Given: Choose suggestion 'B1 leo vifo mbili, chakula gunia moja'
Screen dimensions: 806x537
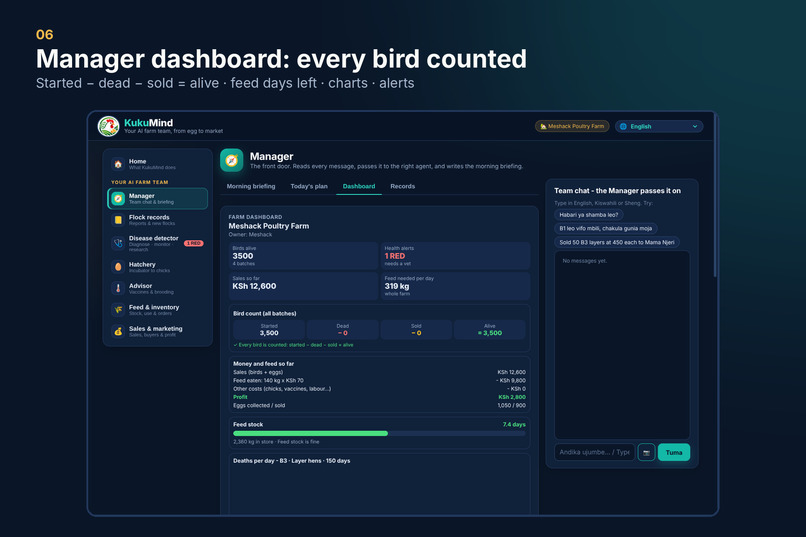Looking at the screenshot, I should (x=606, y=228).
